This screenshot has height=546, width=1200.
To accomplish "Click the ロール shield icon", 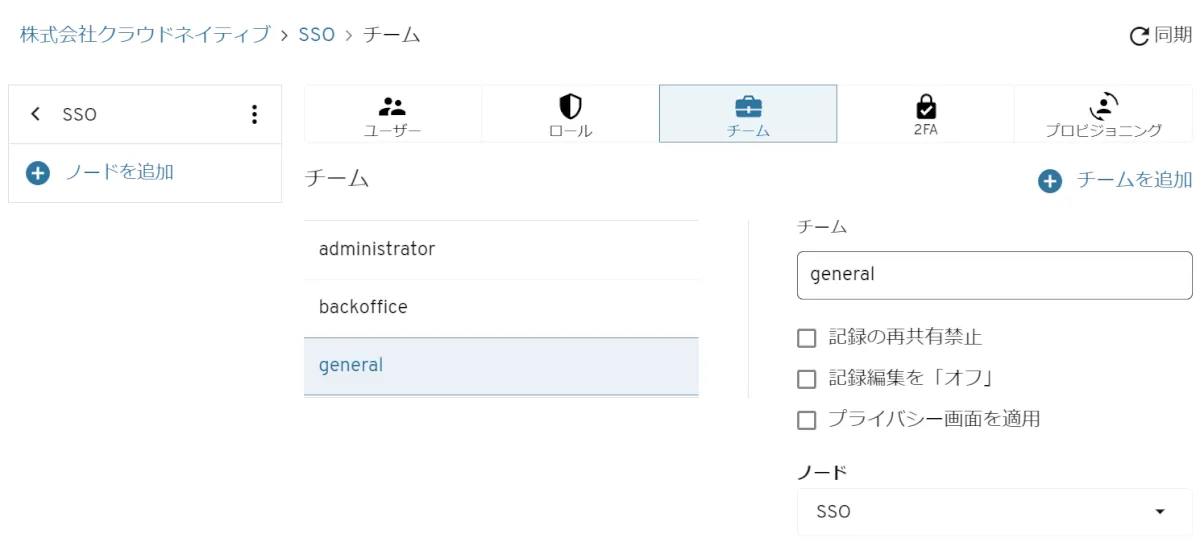I will coord(570,106).
